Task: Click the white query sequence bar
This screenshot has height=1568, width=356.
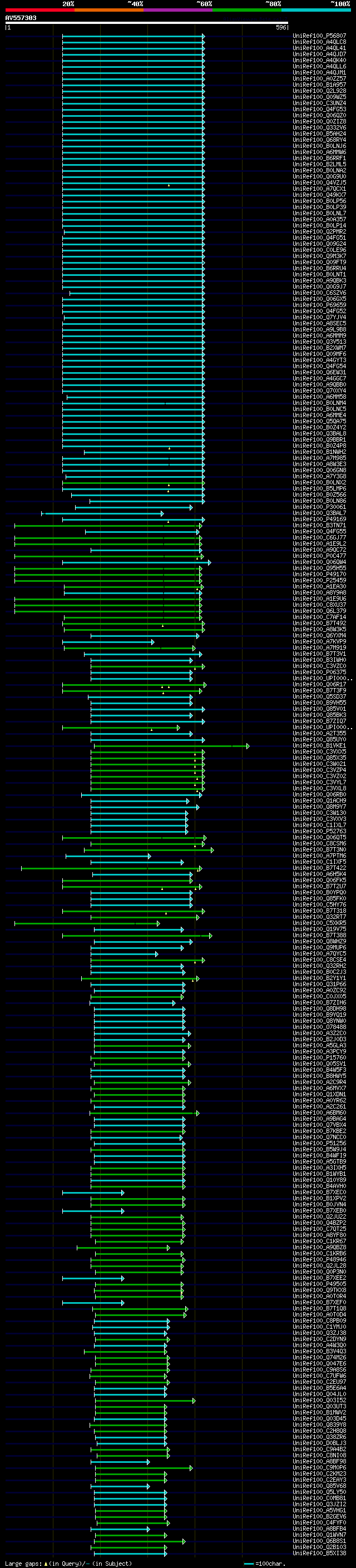Action: click(x=147, y=22)
